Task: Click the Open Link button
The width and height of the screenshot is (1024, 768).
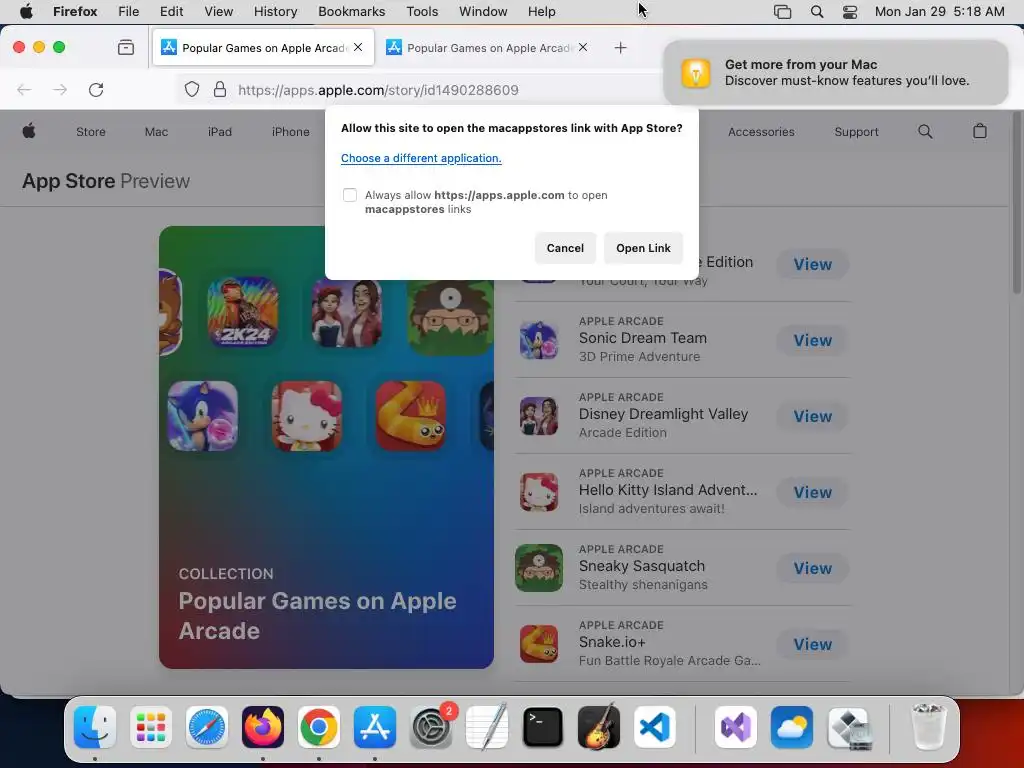Action: [643, 248]
